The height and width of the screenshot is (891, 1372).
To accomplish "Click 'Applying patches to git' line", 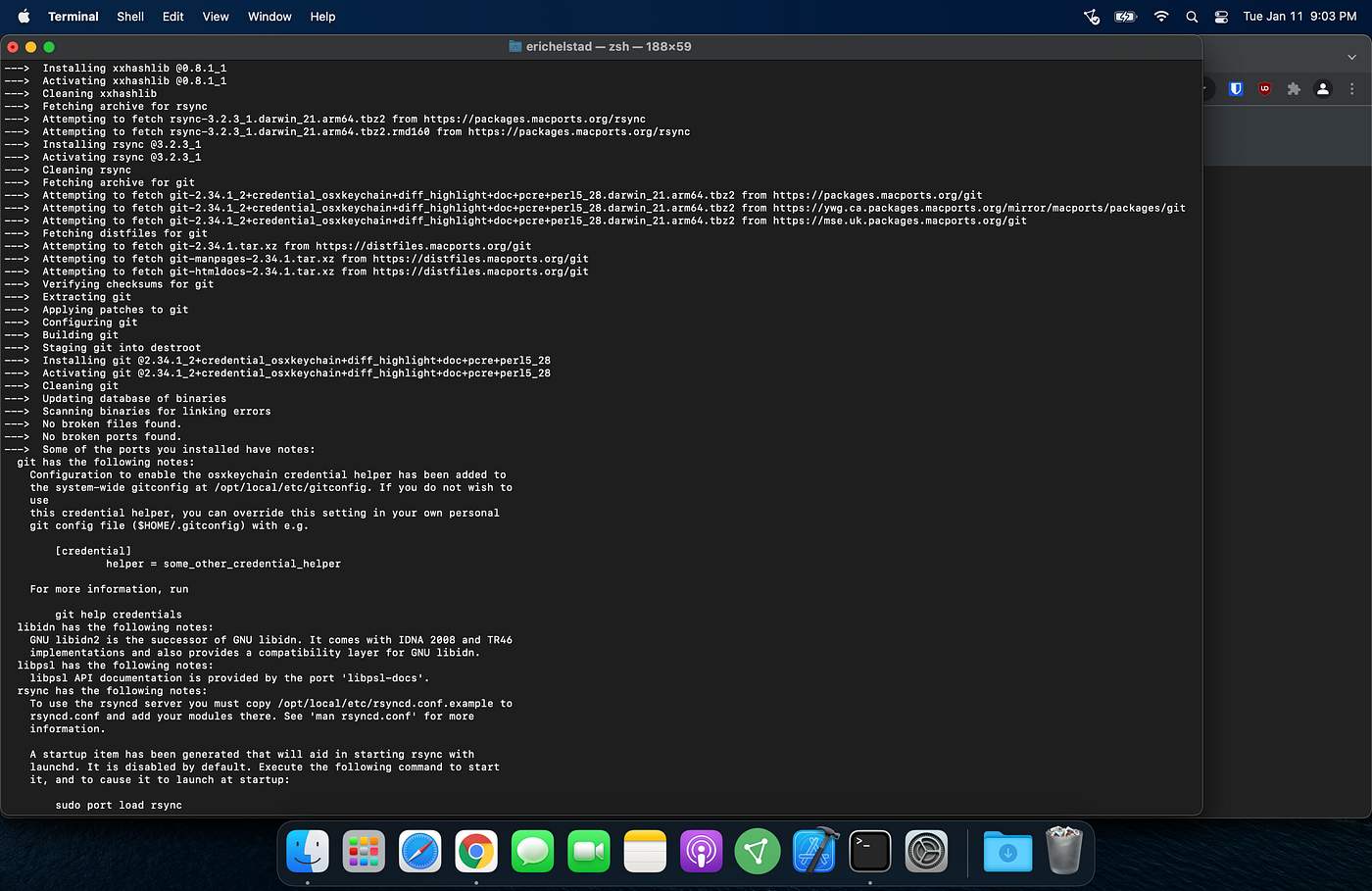I will (116, 309).
